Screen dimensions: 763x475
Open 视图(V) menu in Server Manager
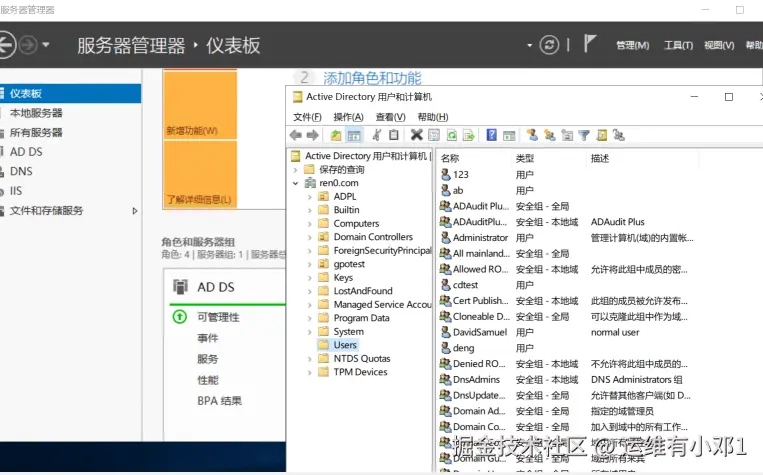719,45
